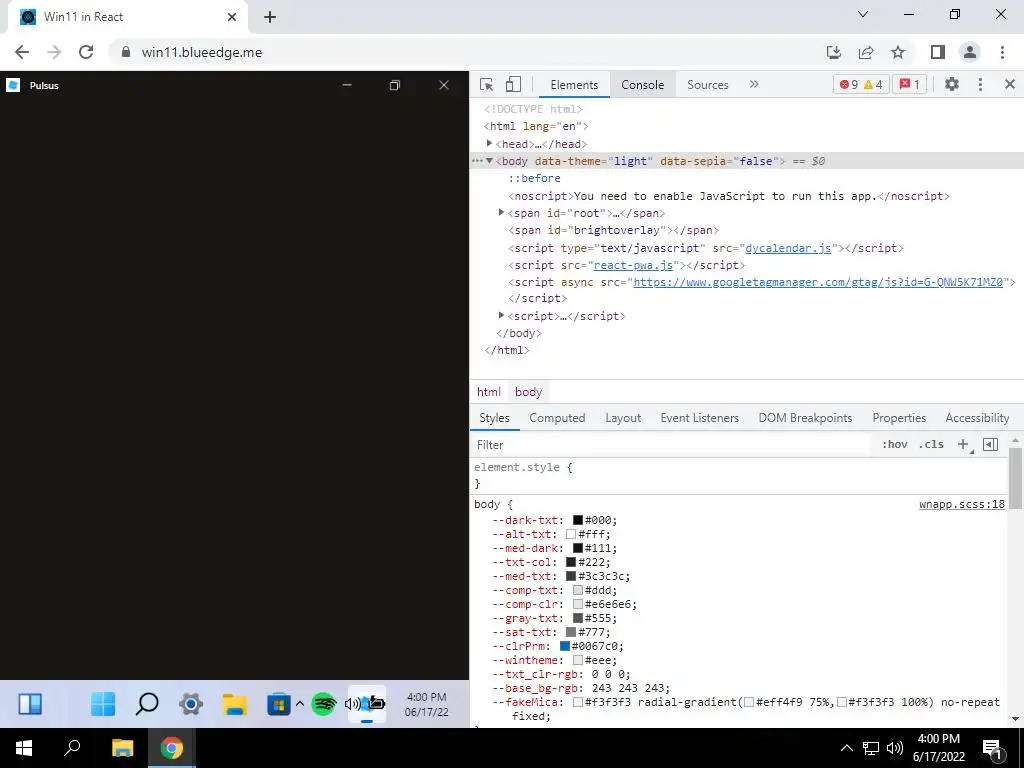The width and height of the screenshot is (1024, 768).
Task: Expand the span id="root" node
Action: point(501,212)
